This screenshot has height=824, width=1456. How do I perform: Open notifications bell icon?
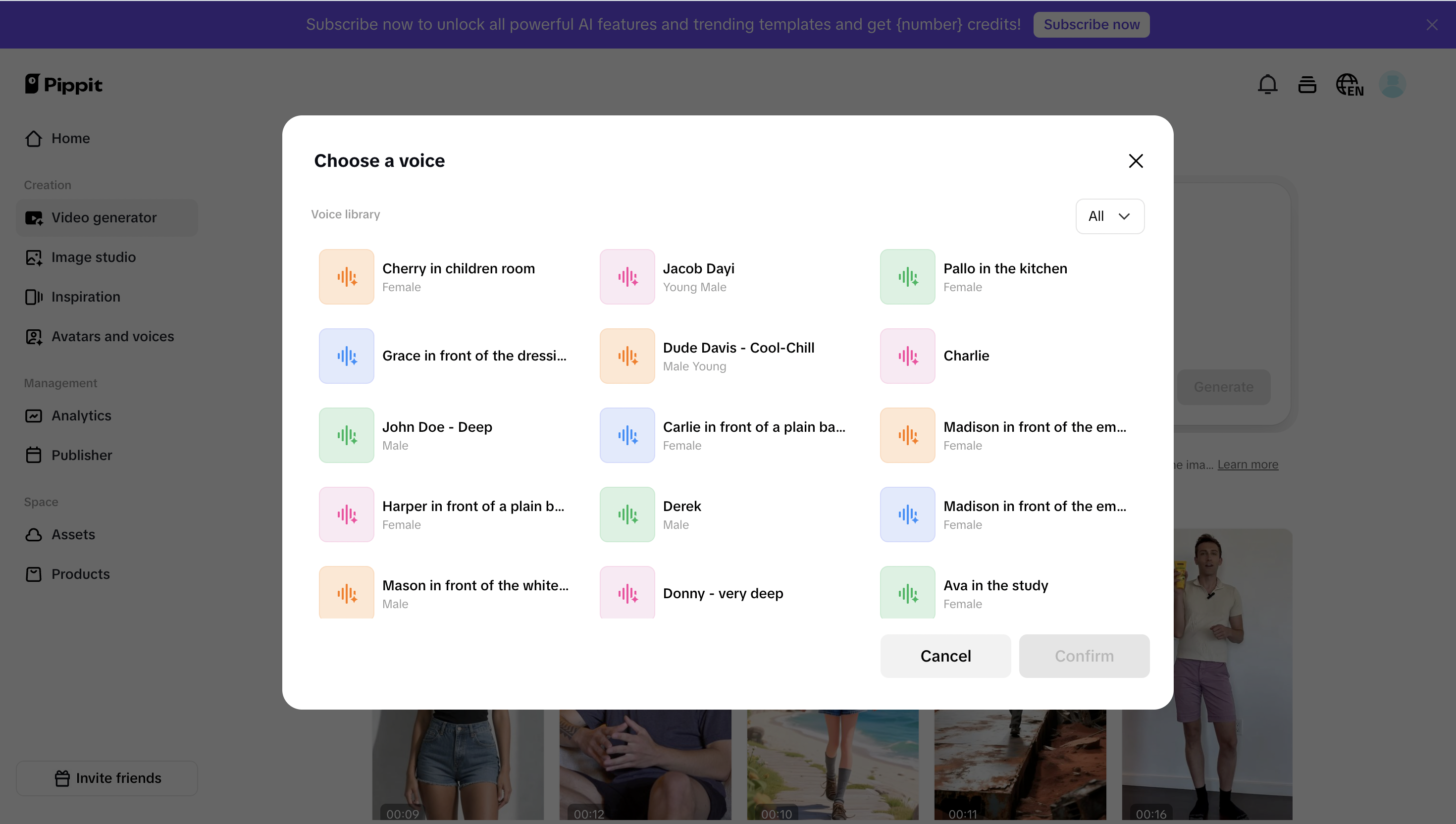1267,84
